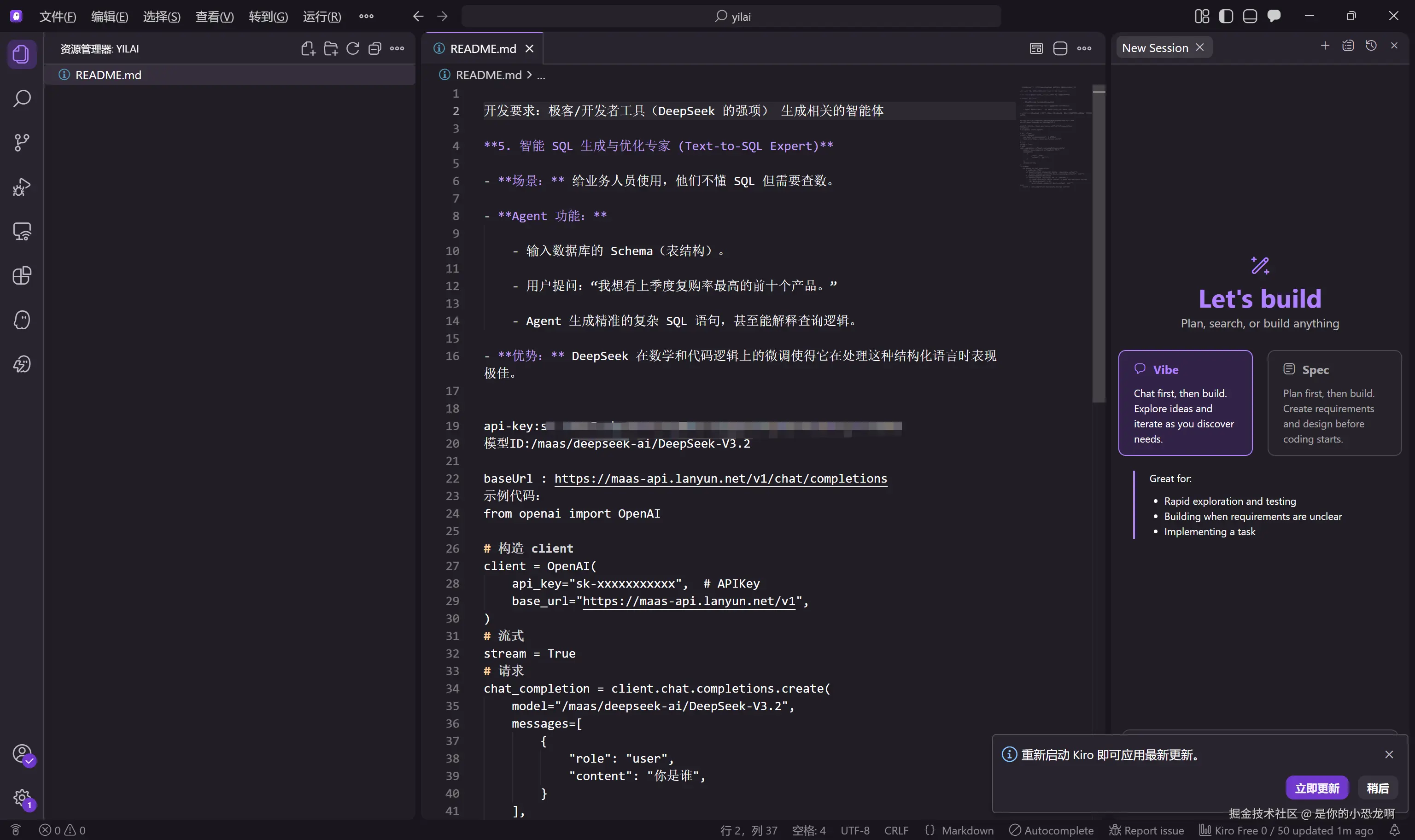The height and width of the screenshot is (840, 1415).
Task: Expand the overflow menu in menu bar
Action: tap(366, 17)
